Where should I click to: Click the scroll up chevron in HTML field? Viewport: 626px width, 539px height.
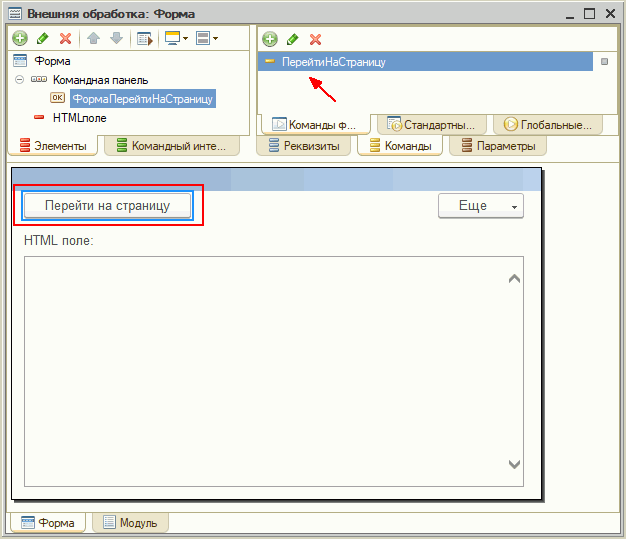[514, 278]
